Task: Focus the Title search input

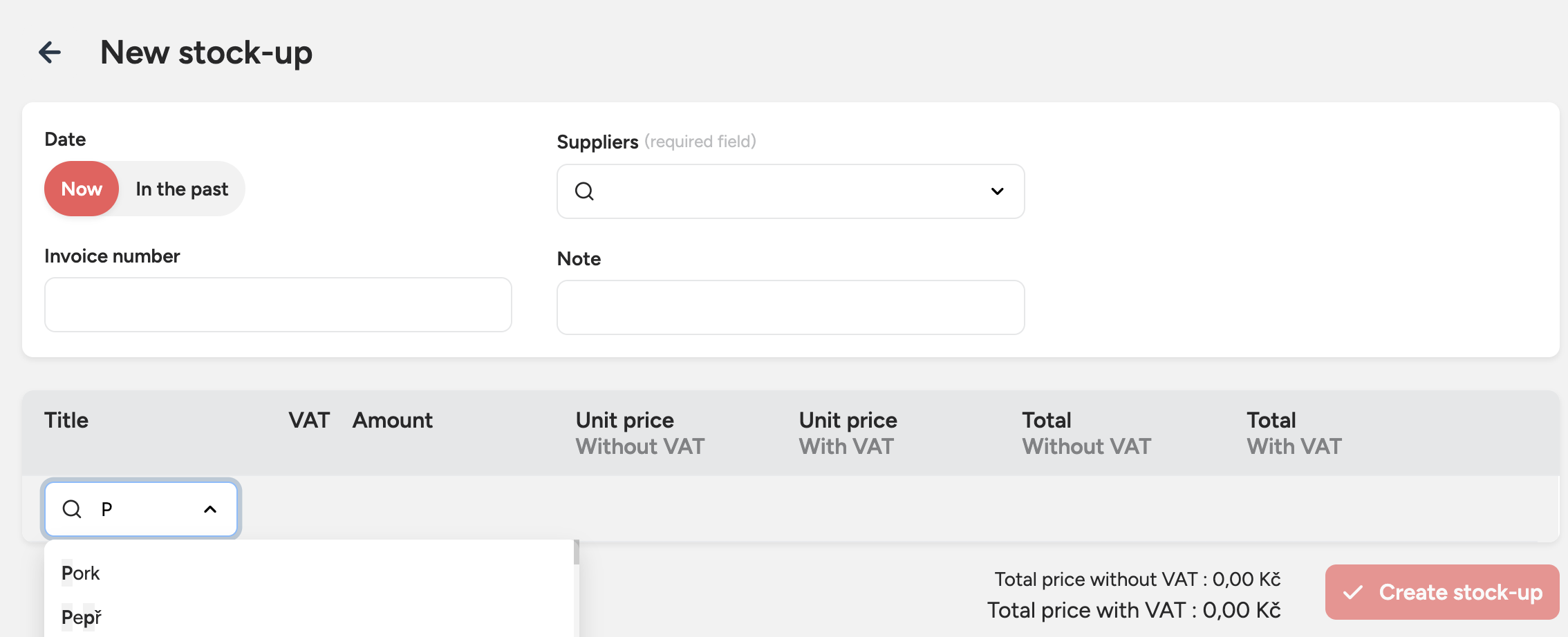Action: (145, 509)
